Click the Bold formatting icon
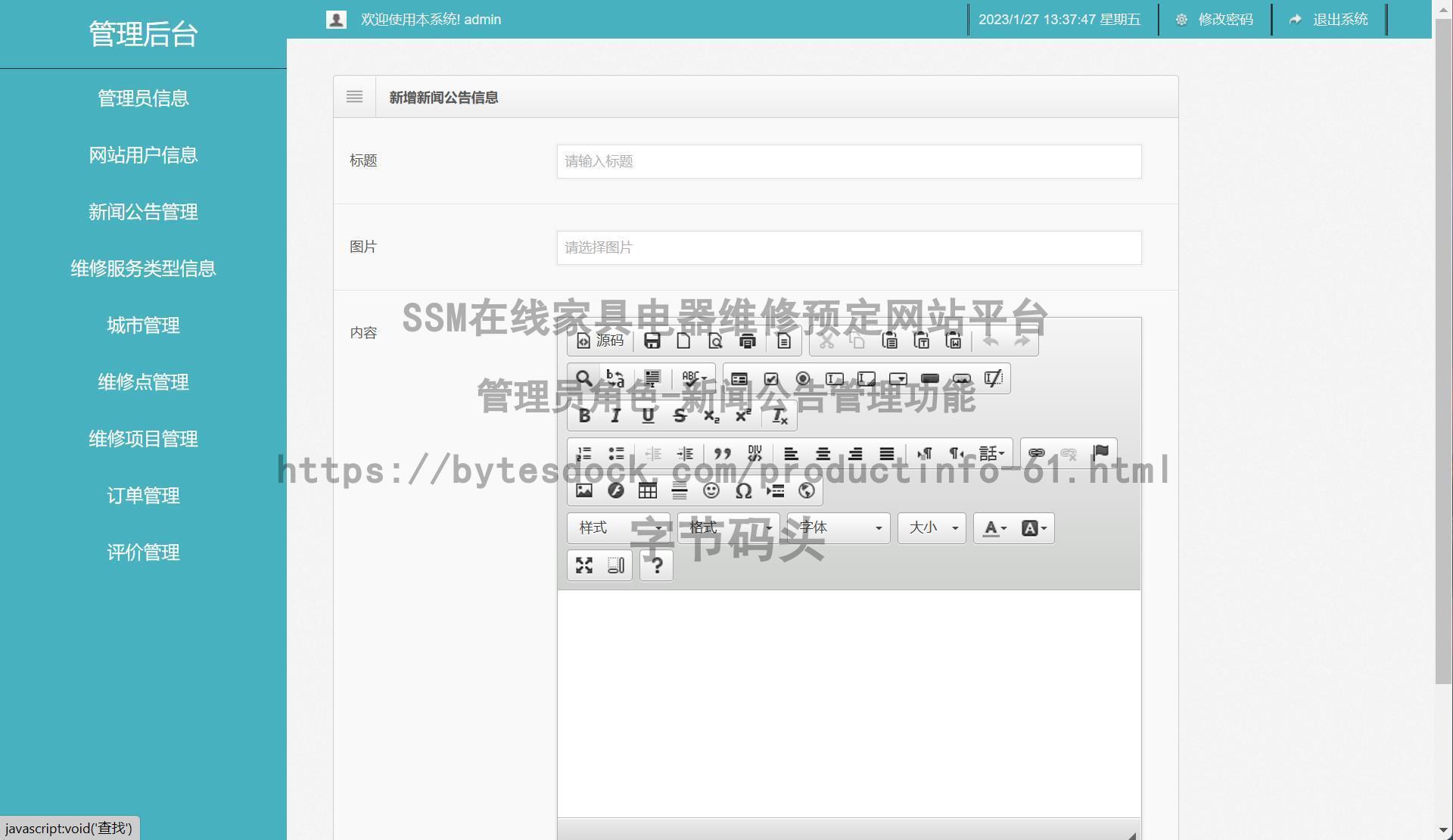This screenshot has width=1453, height=840. click(584, 415)
